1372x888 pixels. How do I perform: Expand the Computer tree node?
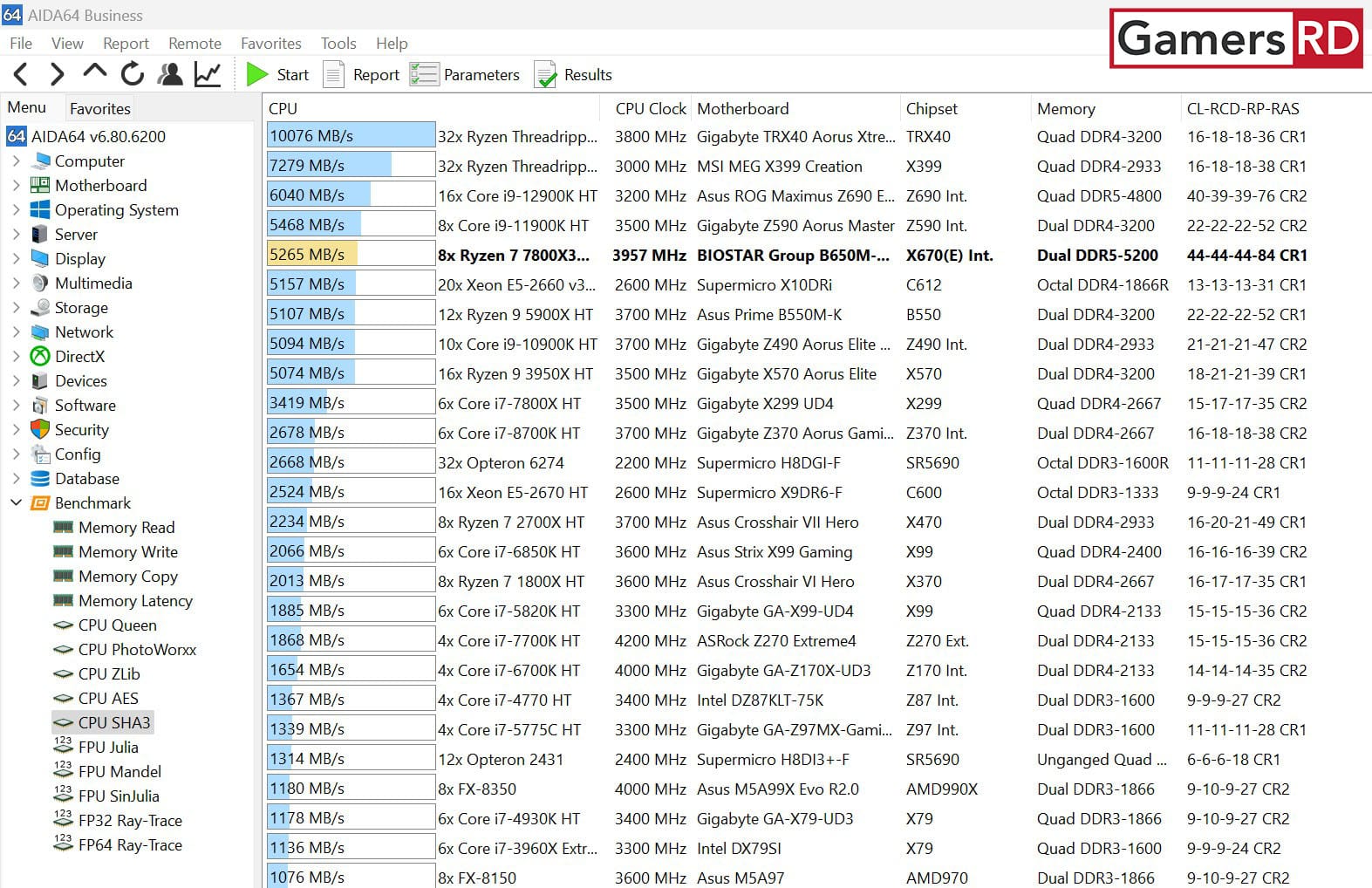pos(16,161)
